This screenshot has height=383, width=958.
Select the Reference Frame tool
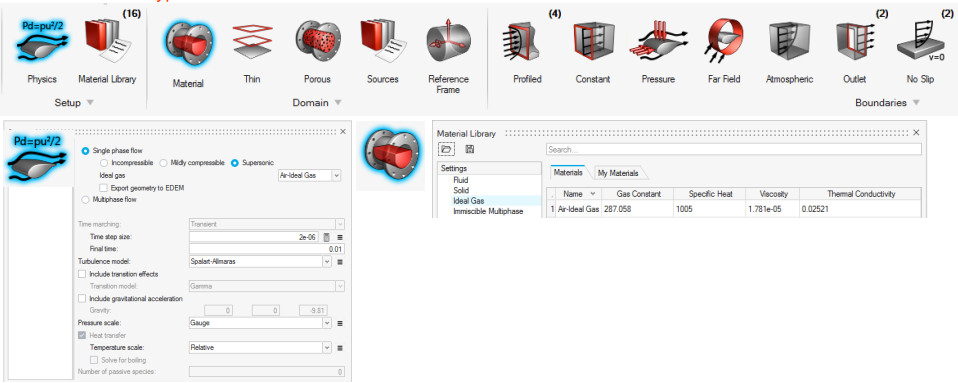(448, 55)
